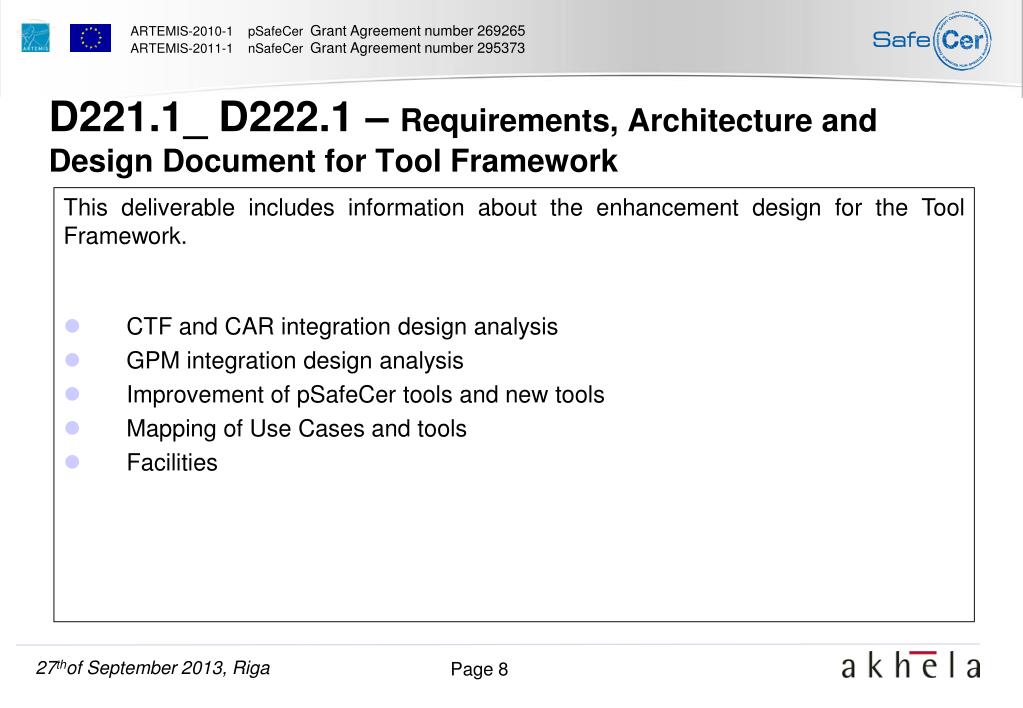Click the 'This deliverable includes information' paragraph

513,222
